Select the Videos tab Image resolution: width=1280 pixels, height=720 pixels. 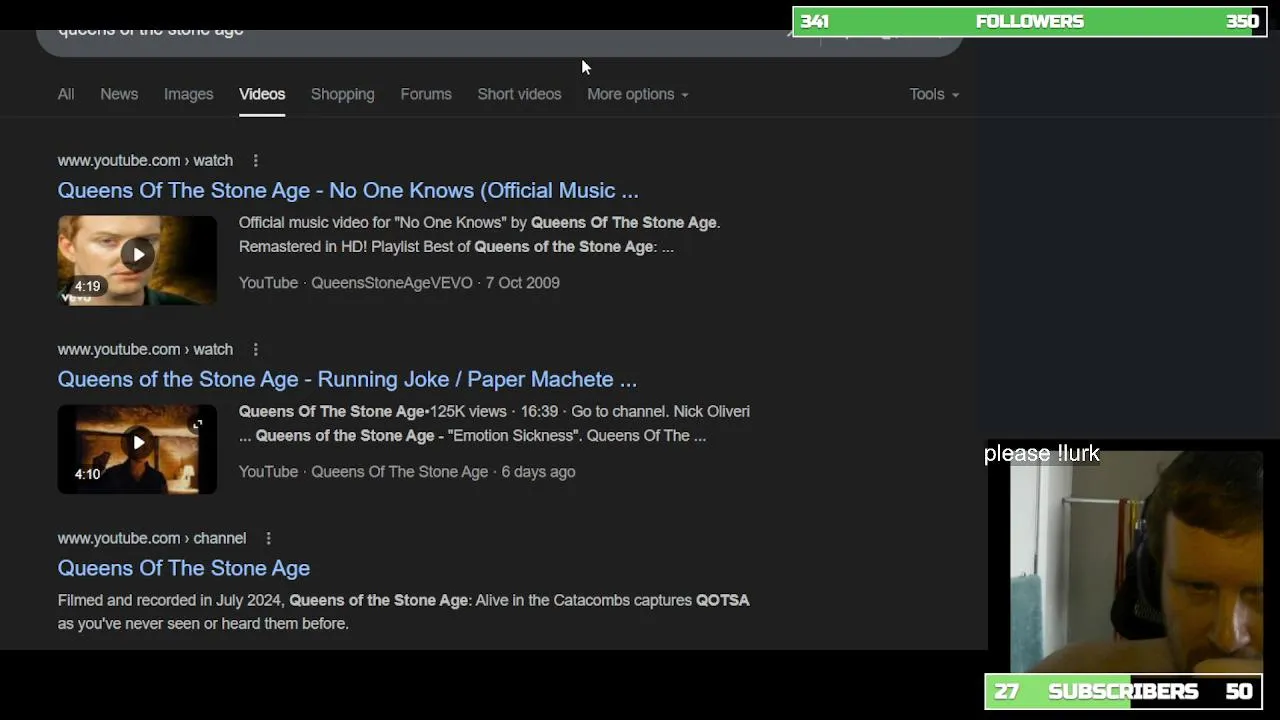click(x=262, y=94)
